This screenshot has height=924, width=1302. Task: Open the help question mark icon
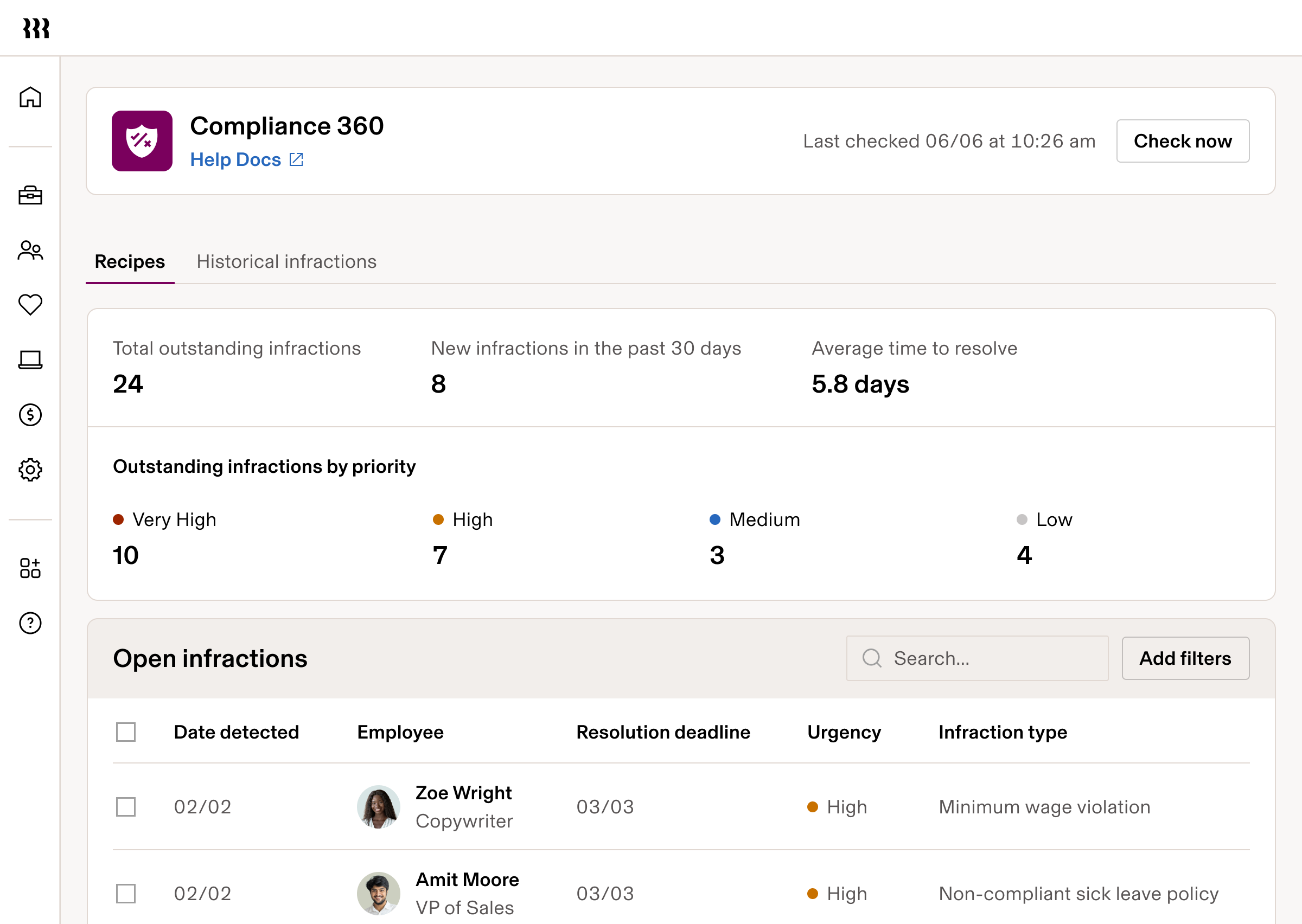(x=30, y=623)
